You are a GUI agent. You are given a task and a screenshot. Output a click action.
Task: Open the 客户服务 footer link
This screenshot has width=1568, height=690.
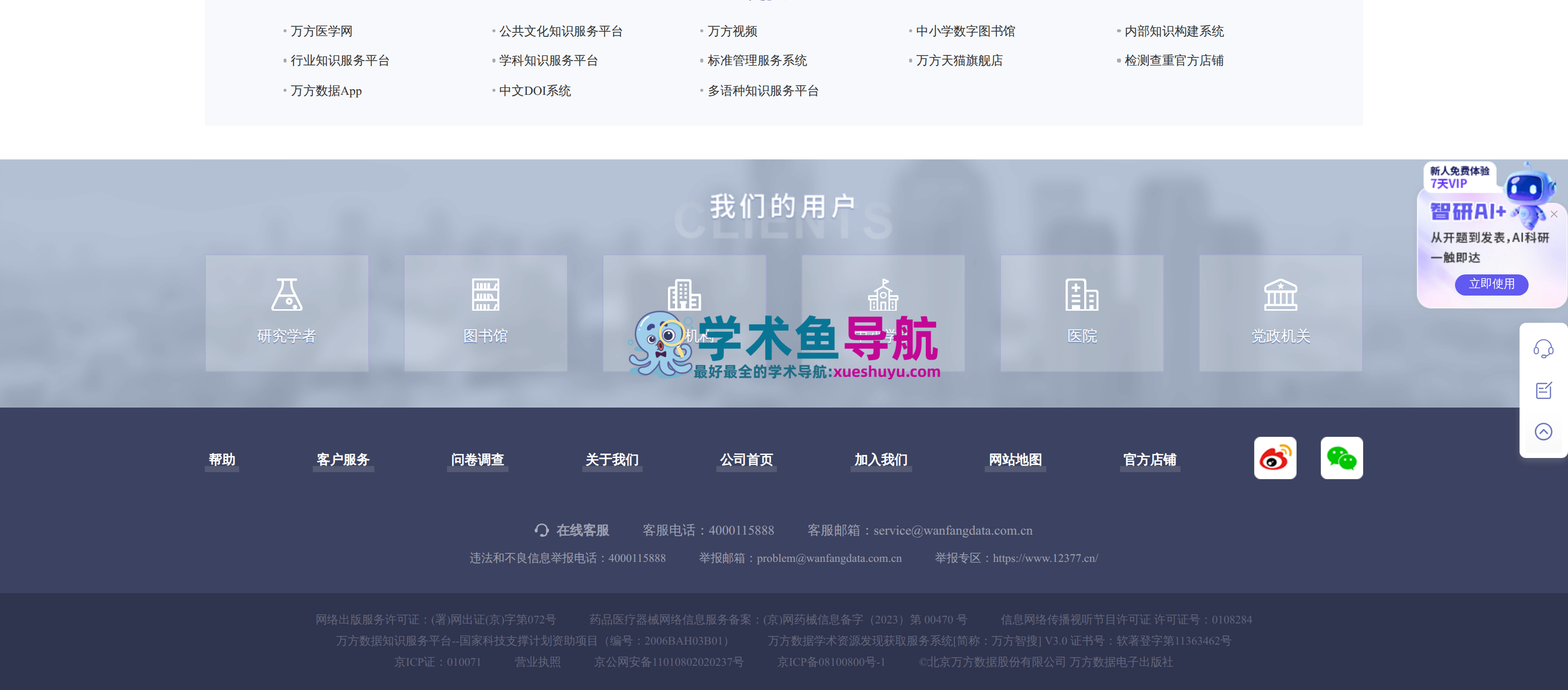[343, 459]
